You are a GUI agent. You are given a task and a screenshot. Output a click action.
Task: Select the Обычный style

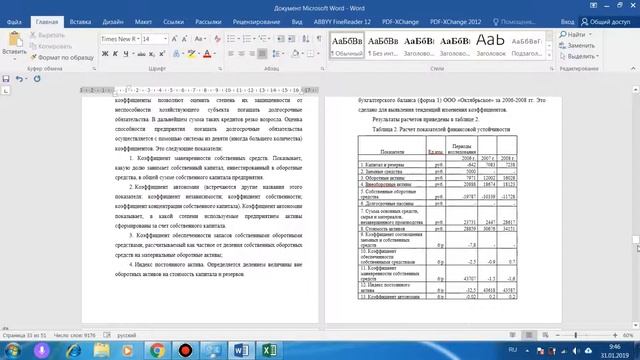tap(347, 45)
